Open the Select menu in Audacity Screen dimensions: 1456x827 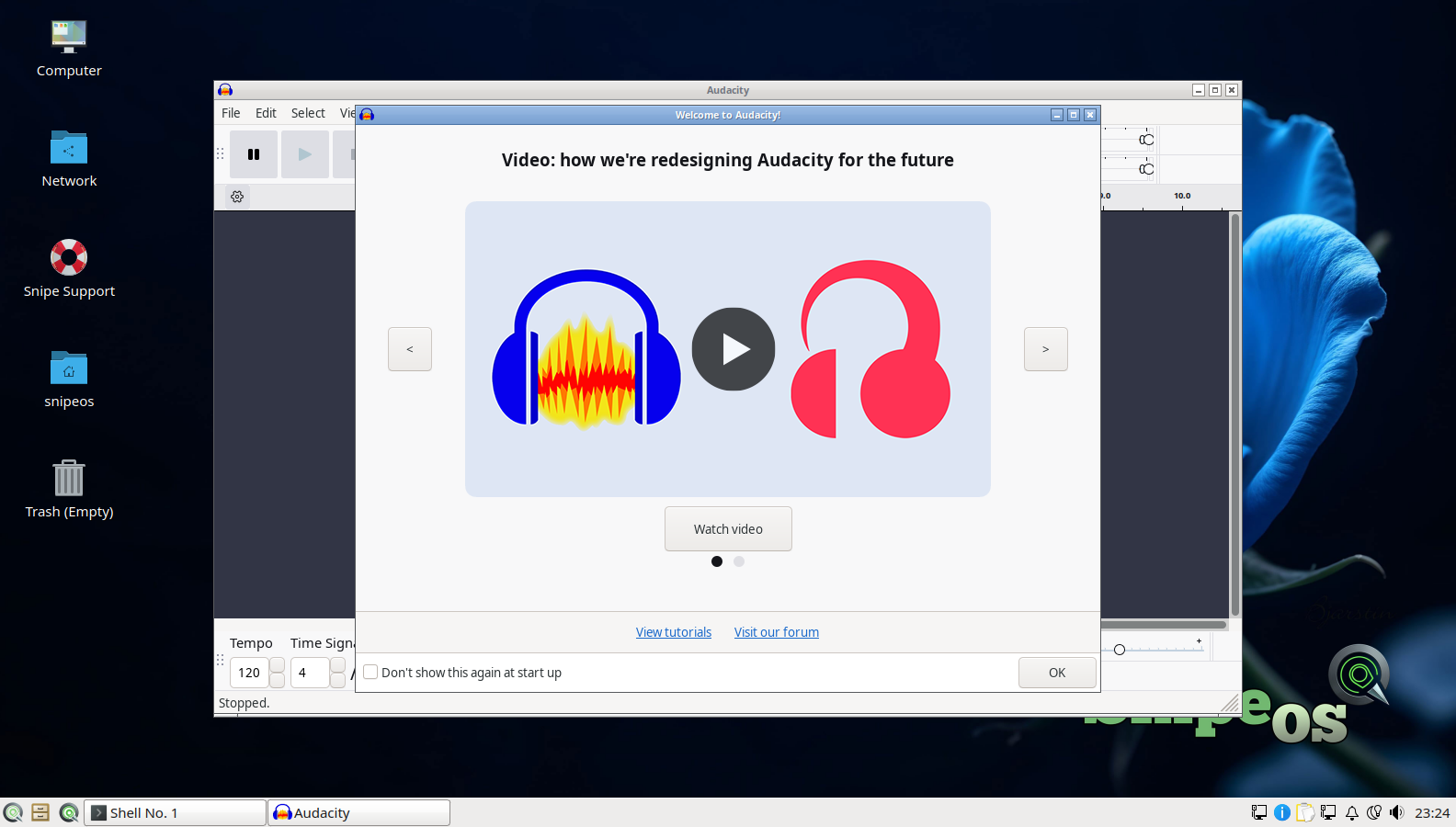click(x=308, y=113)
